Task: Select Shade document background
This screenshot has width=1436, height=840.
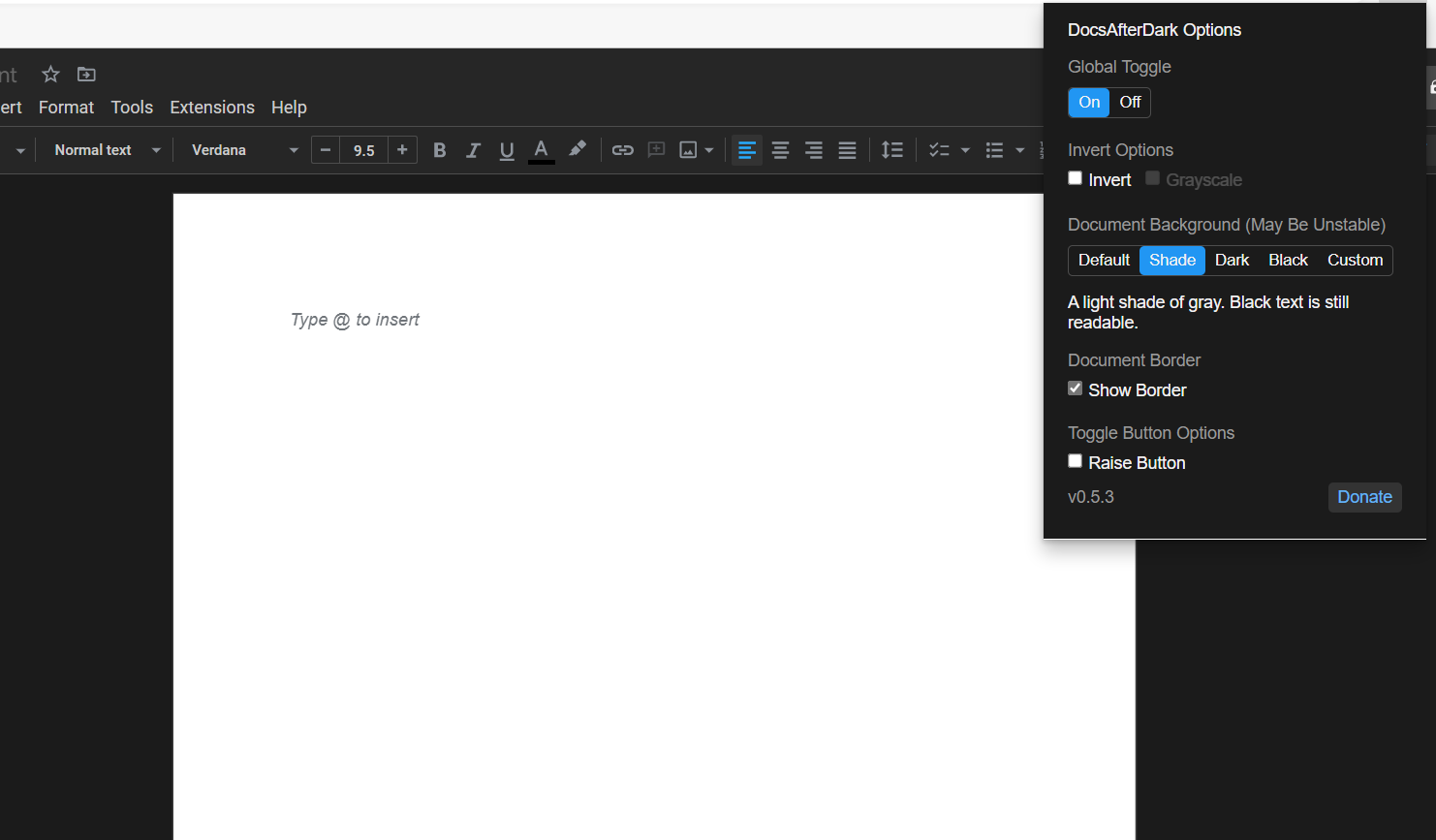Action: point(1172,261)
